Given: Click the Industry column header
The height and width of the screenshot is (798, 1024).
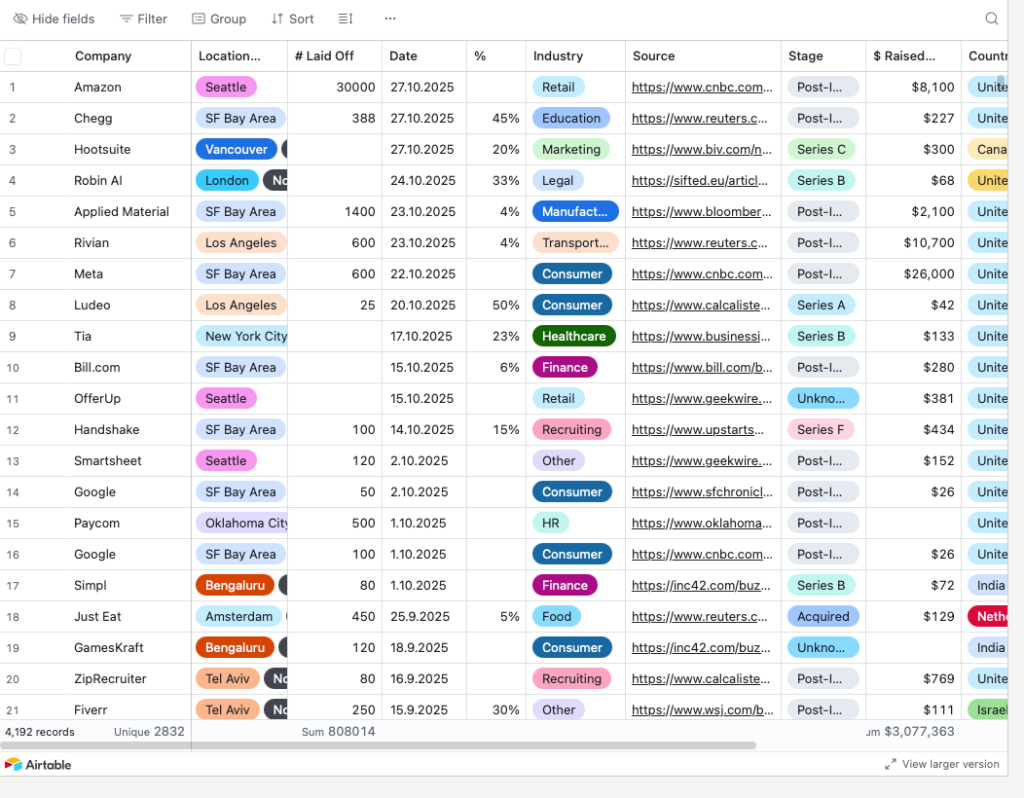Looking at the screenshot, I should click(x=558, y=56).
